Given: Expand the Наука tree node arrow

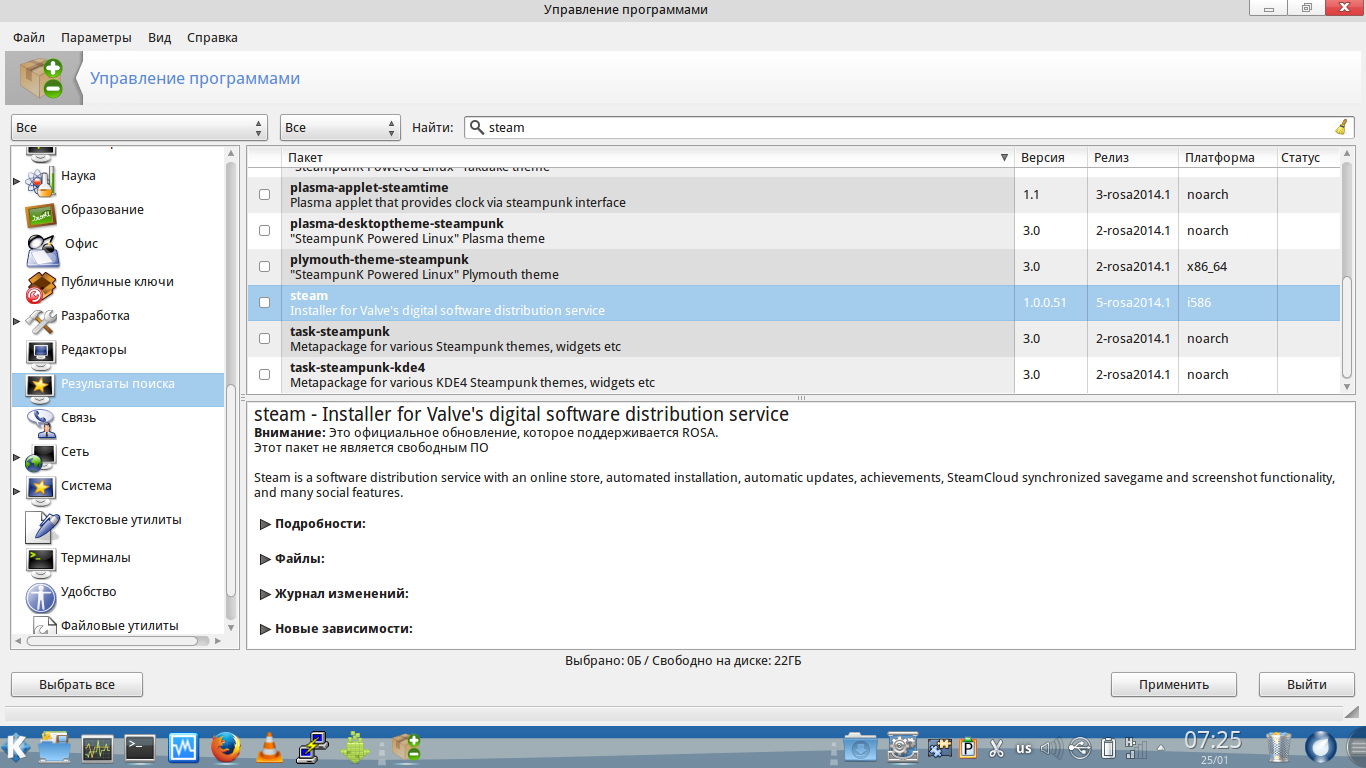Looking at the screenshot, I should point(16,180).
